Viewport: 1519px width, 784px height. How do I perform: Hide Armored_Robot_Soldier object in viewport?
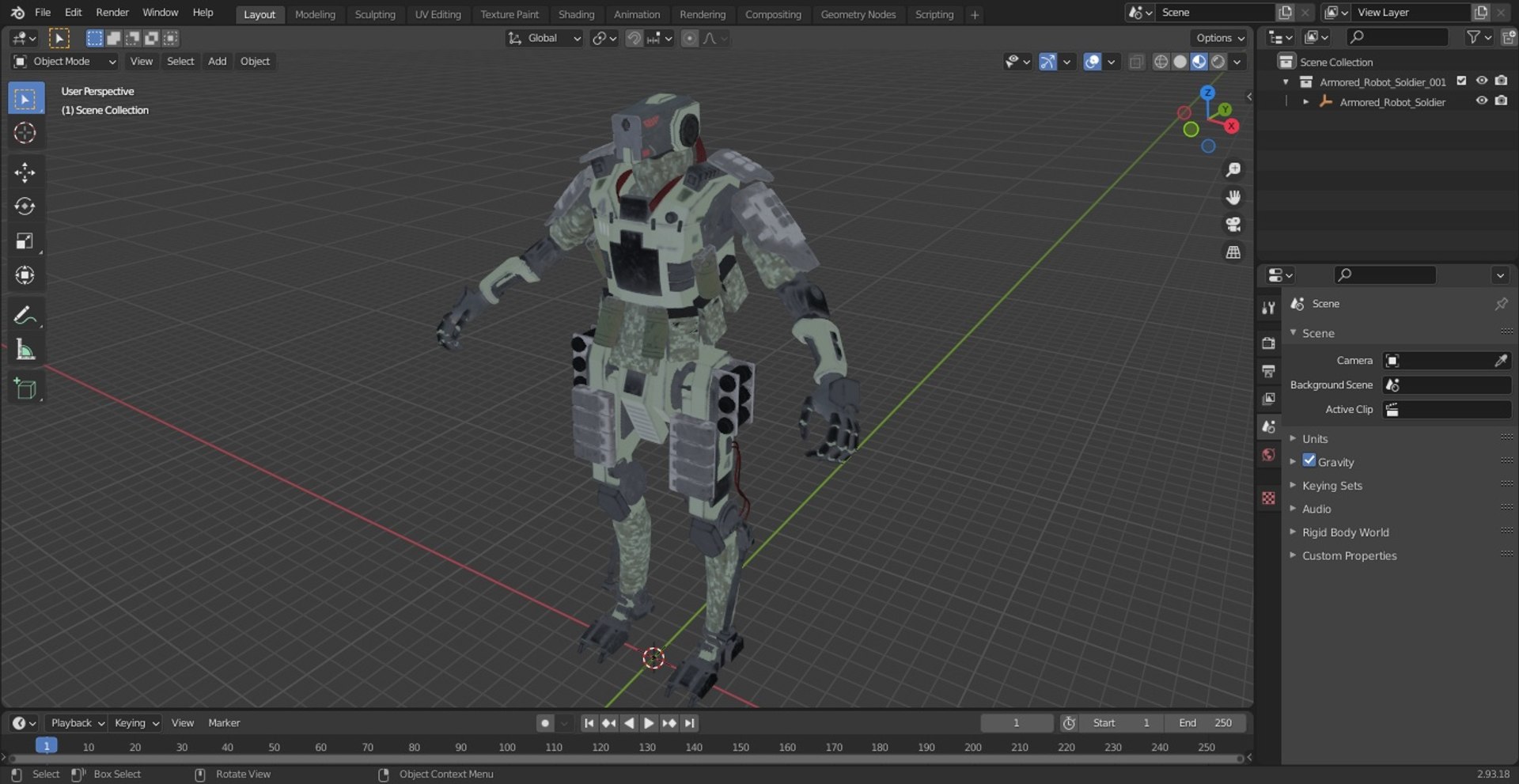pyautogui.click(x=1482, y=101)
